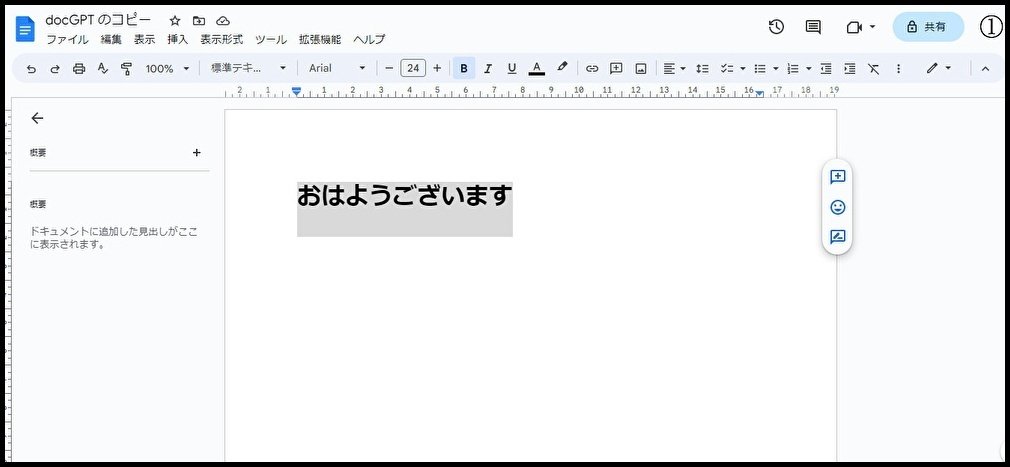Click the left indent marker on ruler
1010x467 pixels.
(x=296, y=91)
